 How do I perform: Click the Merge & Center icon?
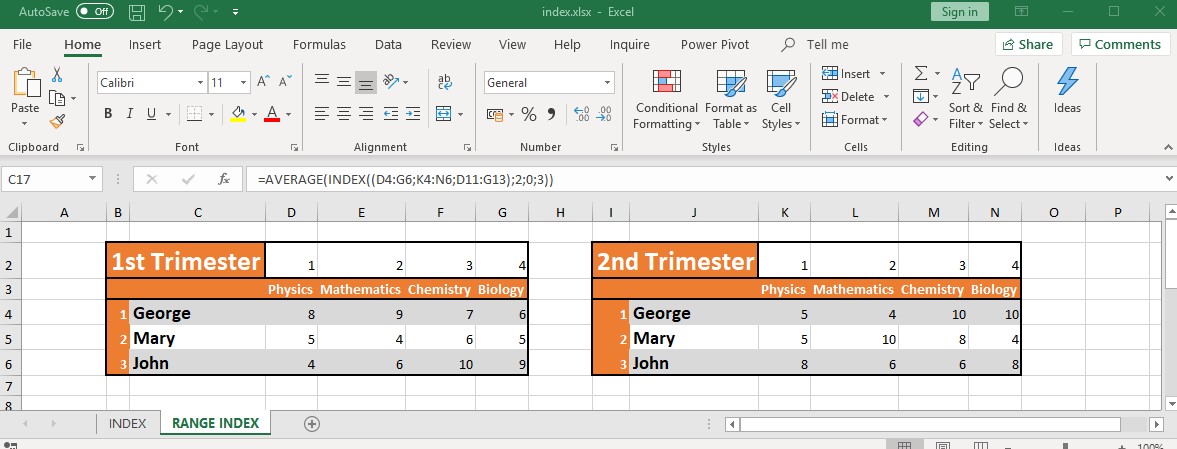point(445,114)
